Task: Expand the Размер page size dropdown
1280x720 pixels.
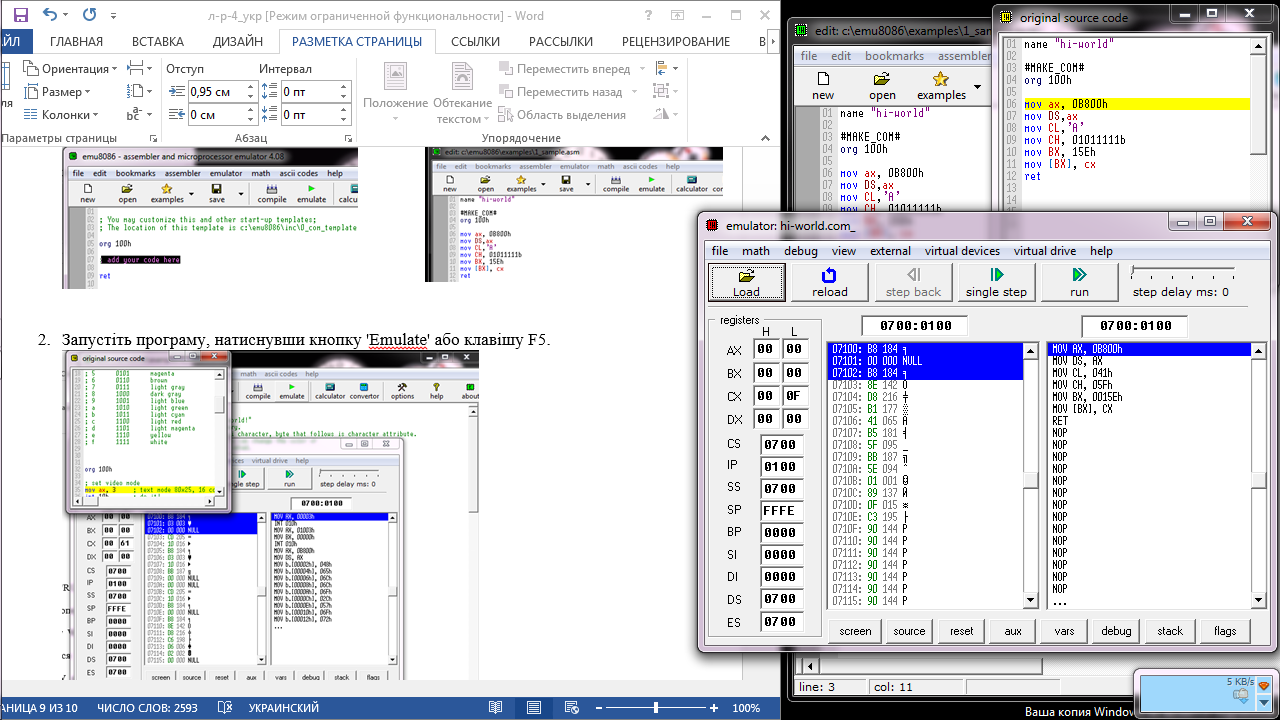Action: 57,91
